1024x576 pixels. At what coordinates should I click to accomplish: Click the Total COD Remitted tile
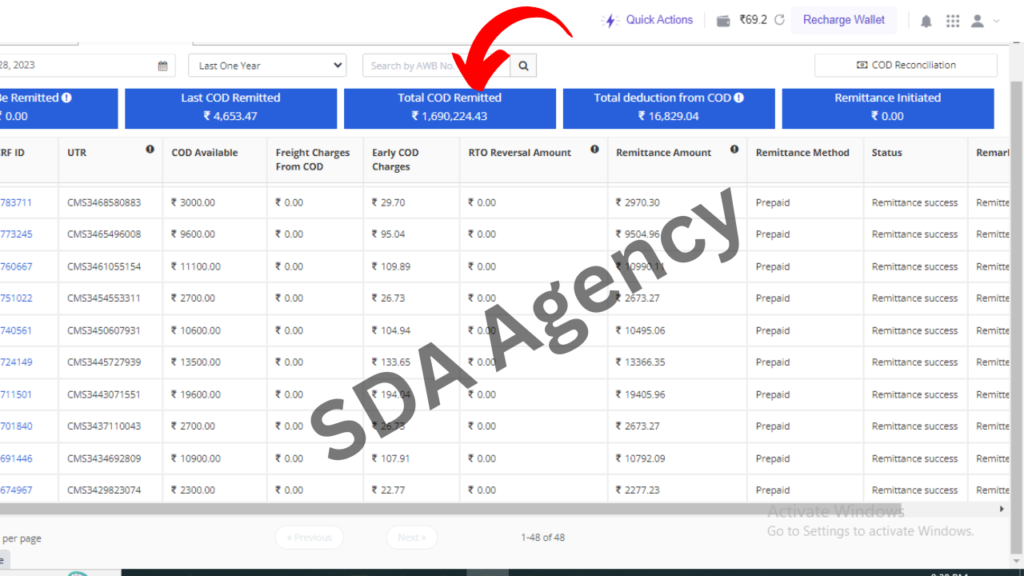(x=449, y=108)
